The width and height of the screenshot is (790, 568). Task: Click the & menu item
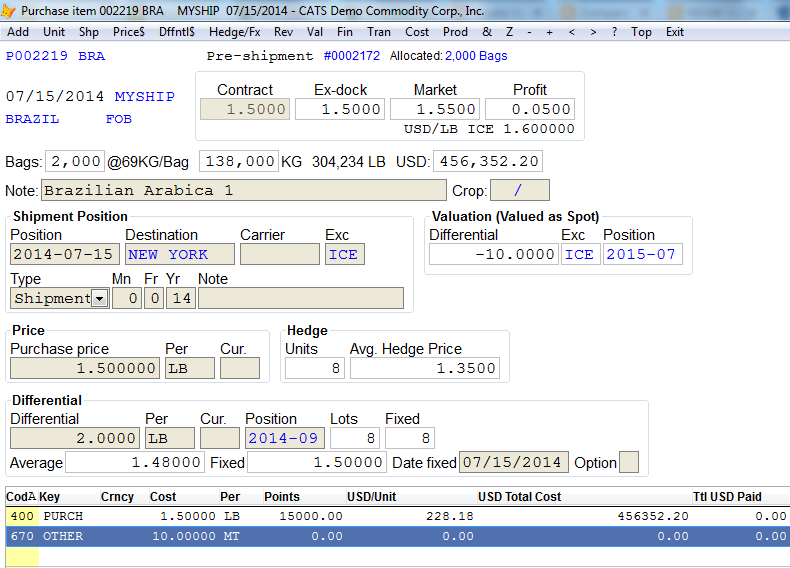point(487,32)
